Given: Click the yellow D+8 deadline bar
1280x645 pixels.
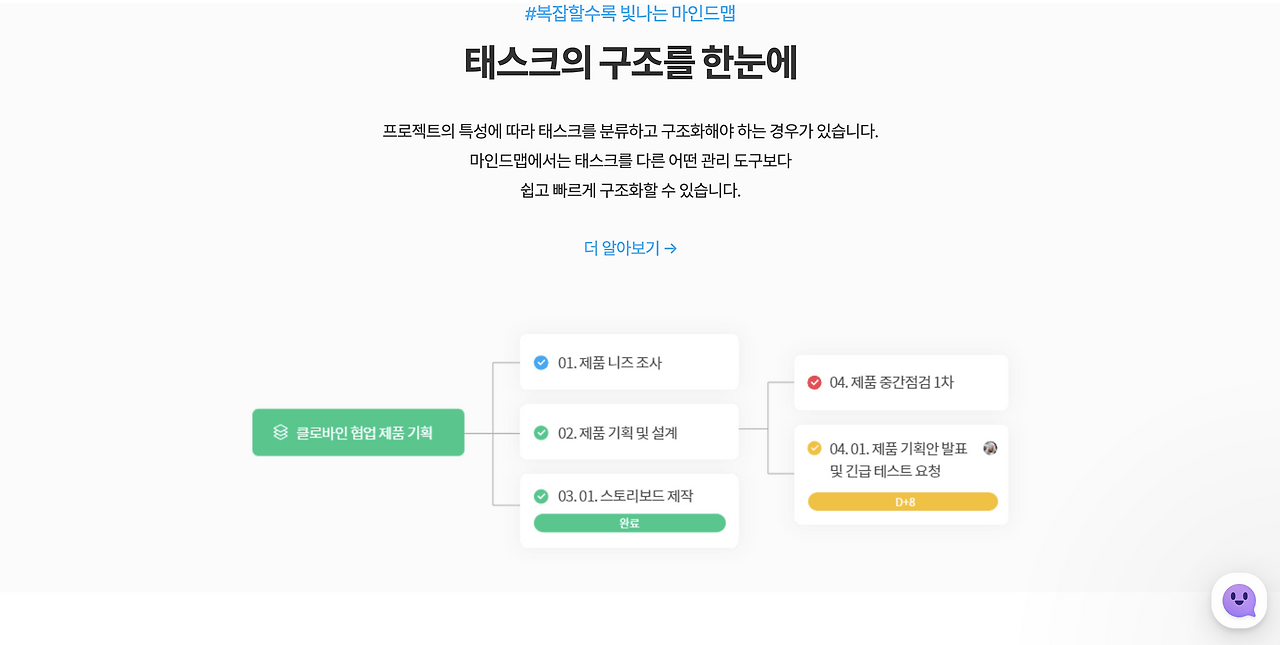Looking at the screenshot, I should (903, 501).
